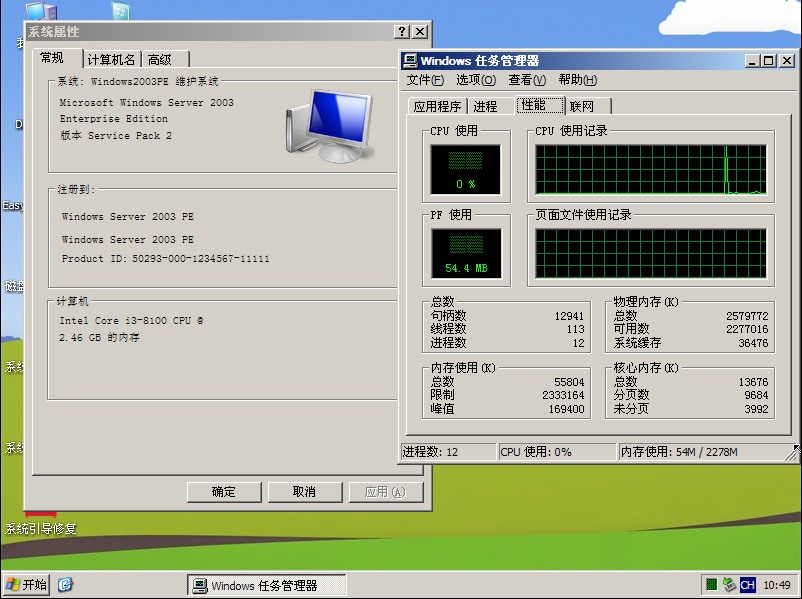Open the Start menu flag icon
This screenshot has height=599, width=802.
coord(13,584)
